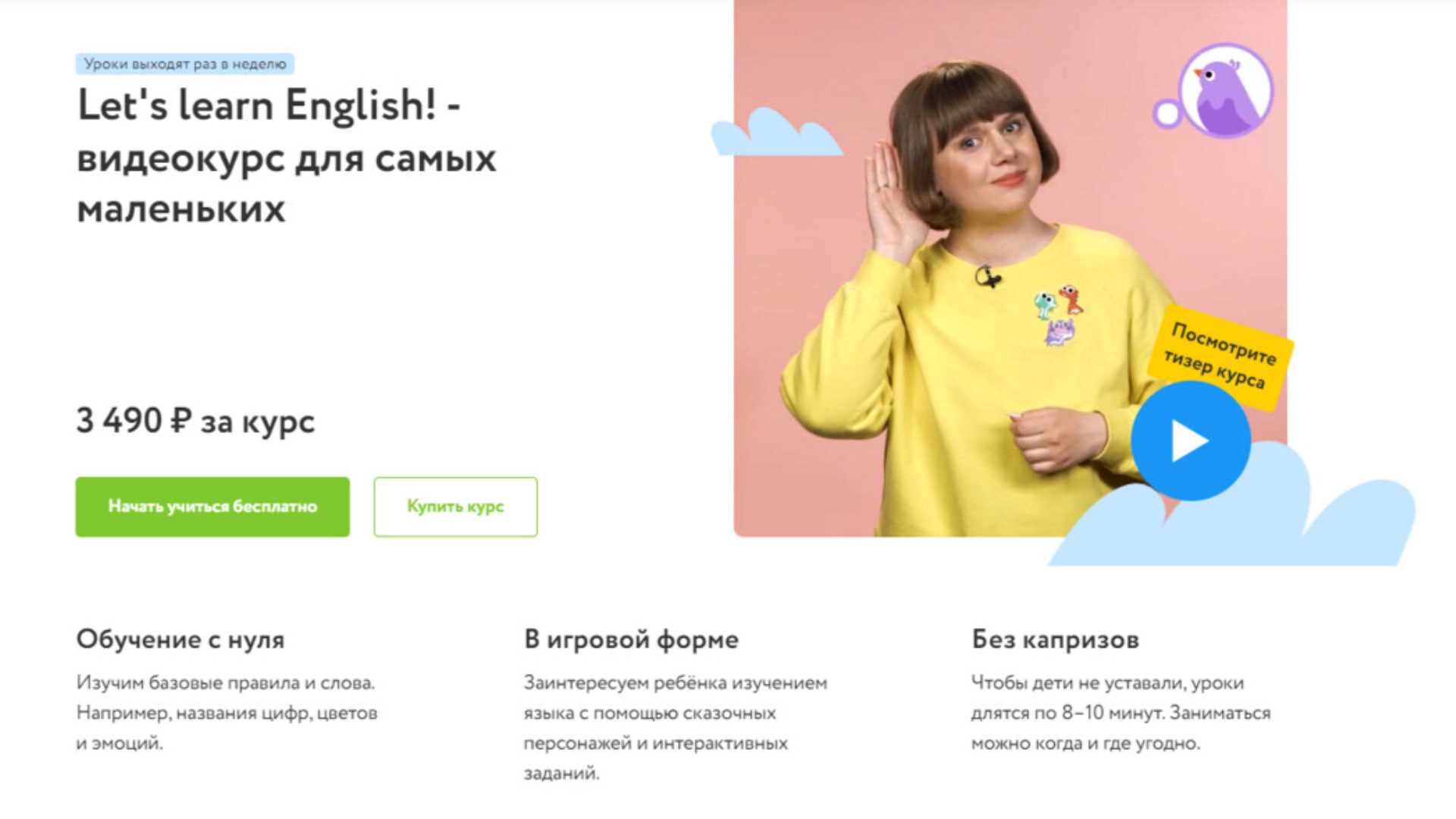Click the '3 490 ₽ за курс' price
Screen dimensions: 1456x819
[x=196, y=421]
